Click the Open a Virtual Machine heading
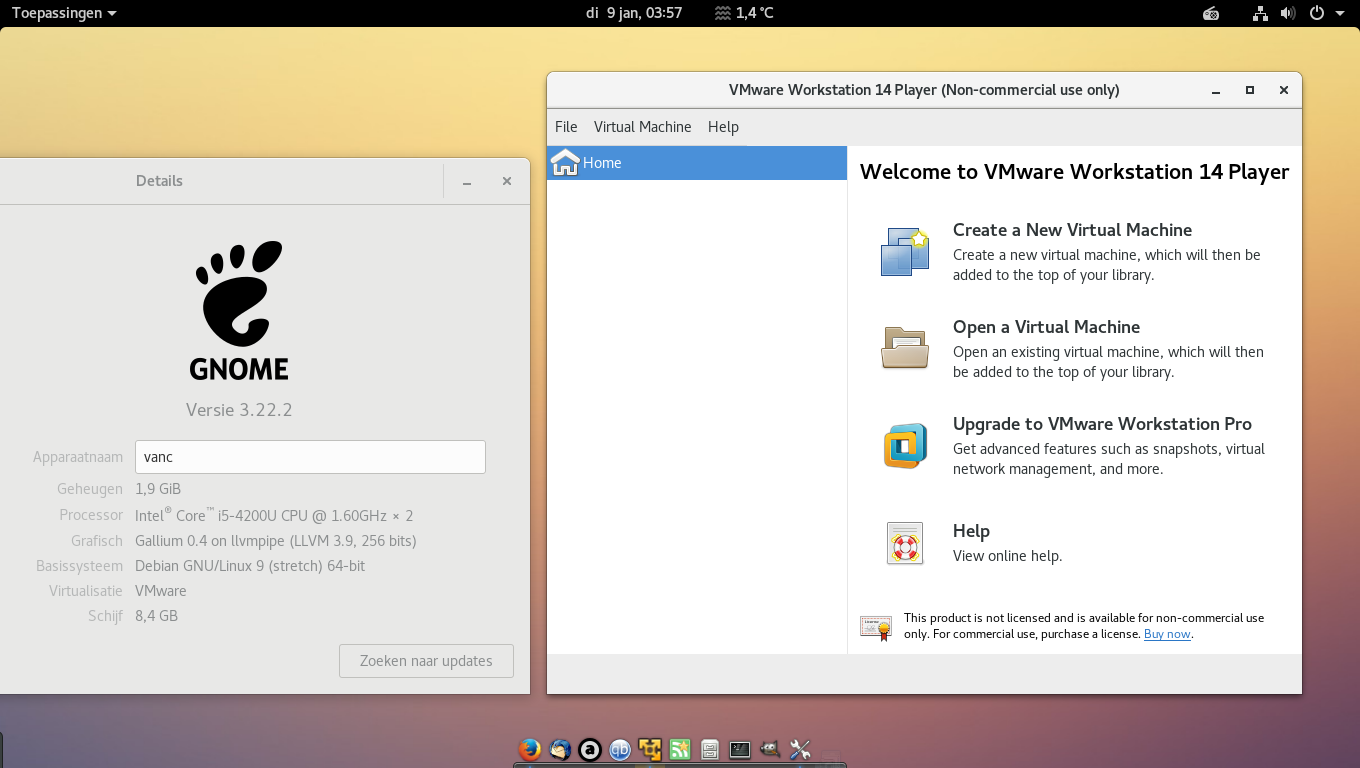The height and width of the screenshot is (768, 1360). pos(1046,327)
